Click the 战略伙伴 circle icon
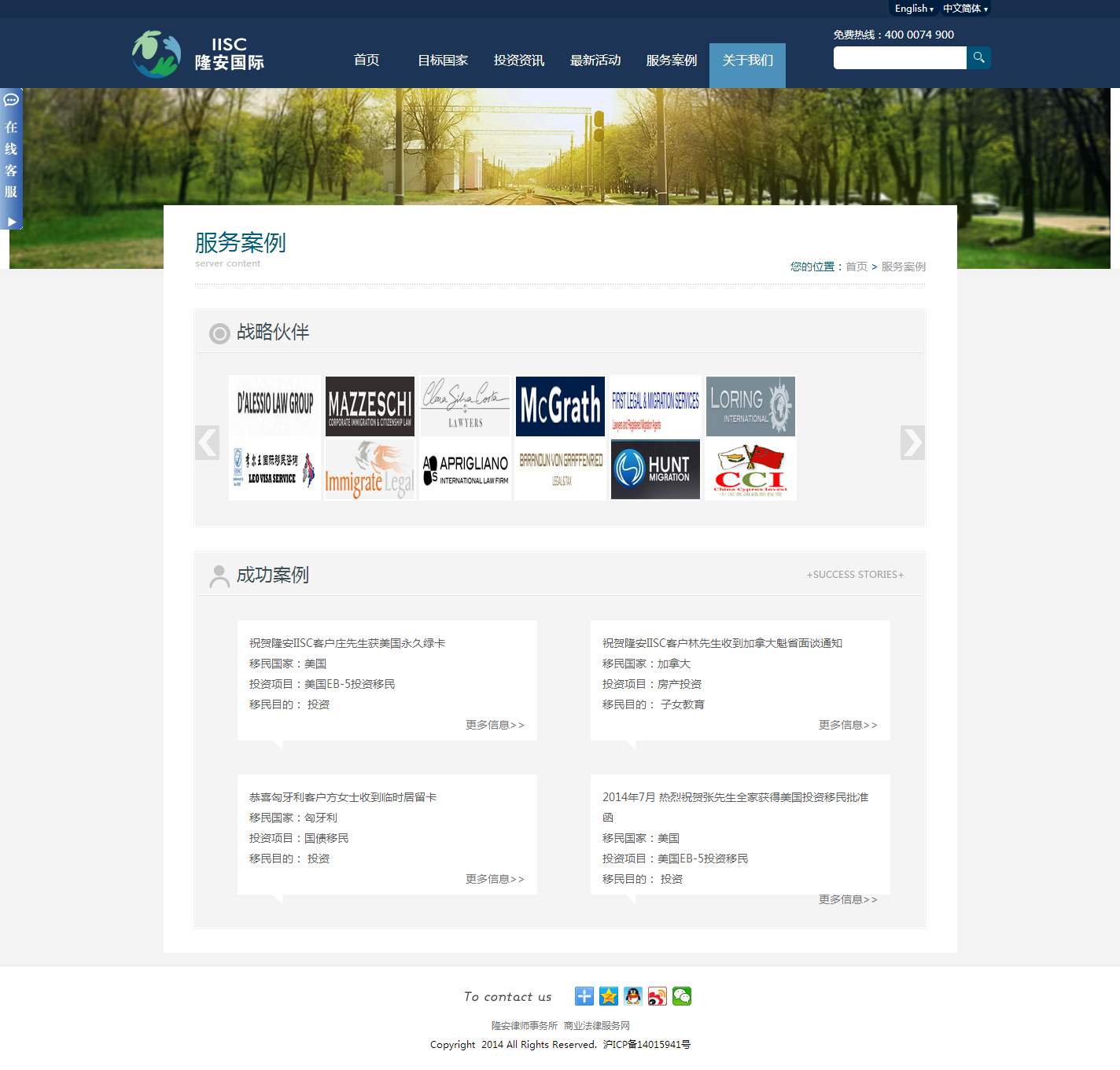1120x1070 pixels. [x=219, y=333]
